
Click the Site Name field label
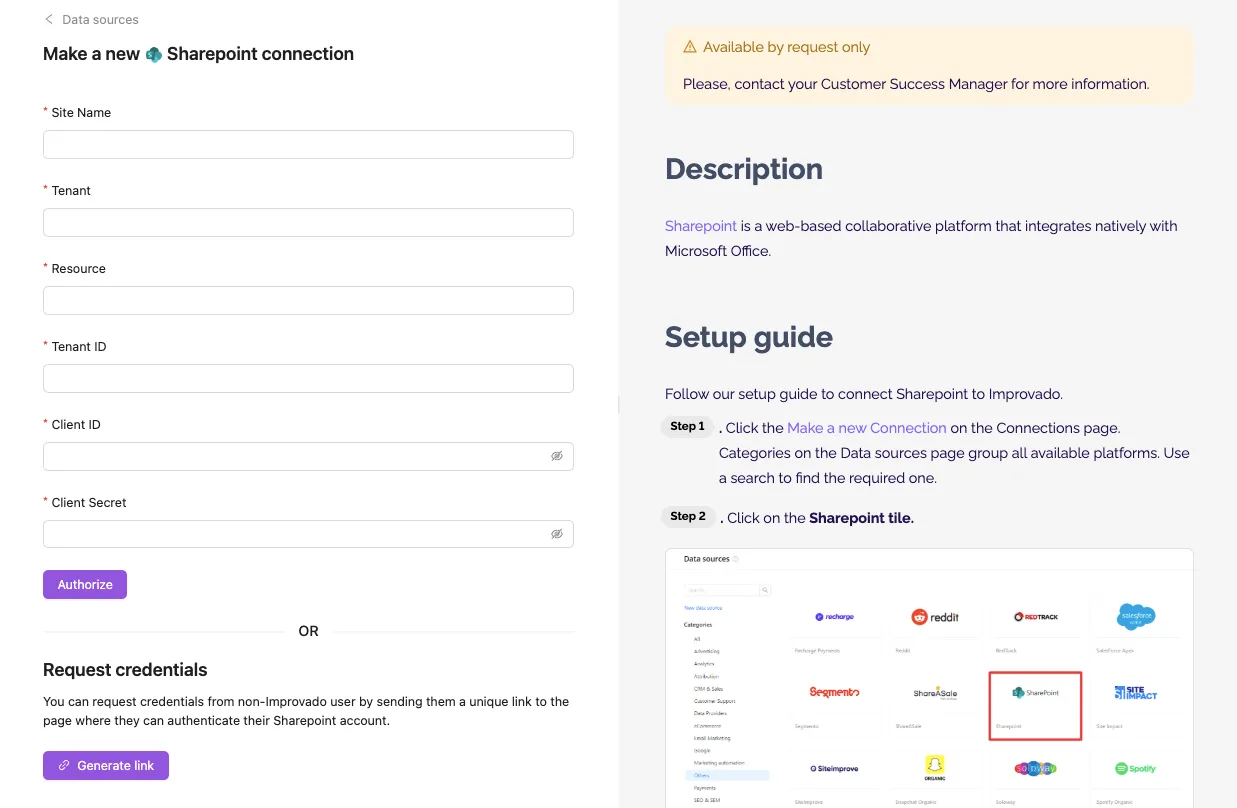81,112
